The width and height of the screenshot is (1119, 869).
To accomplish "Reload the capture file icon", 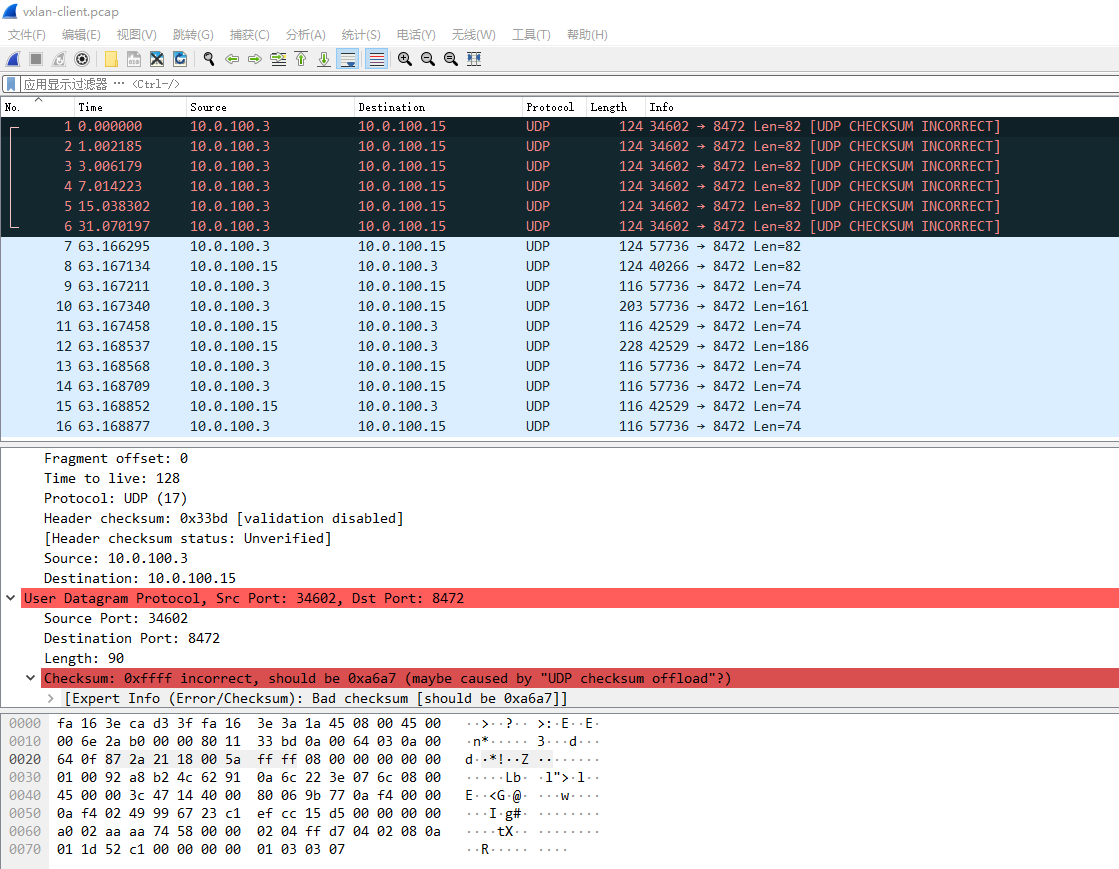I will [180, 59].
